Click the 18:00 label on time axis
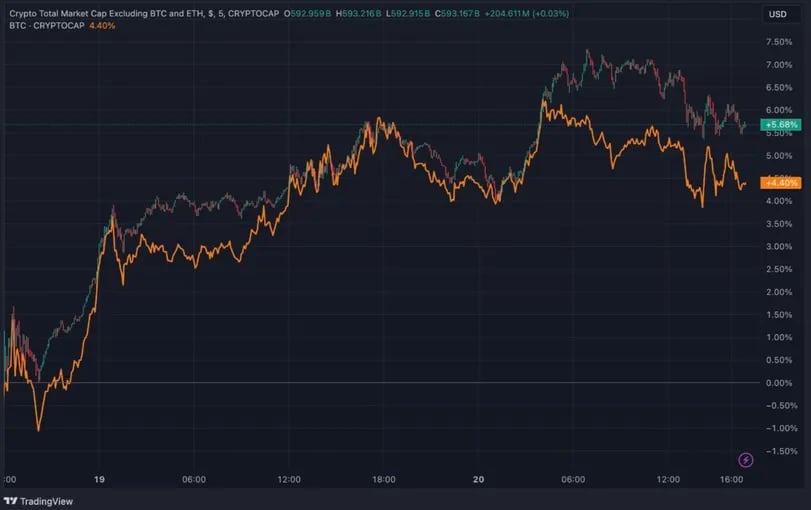811x510 pixels. click(x=384, y=480)
